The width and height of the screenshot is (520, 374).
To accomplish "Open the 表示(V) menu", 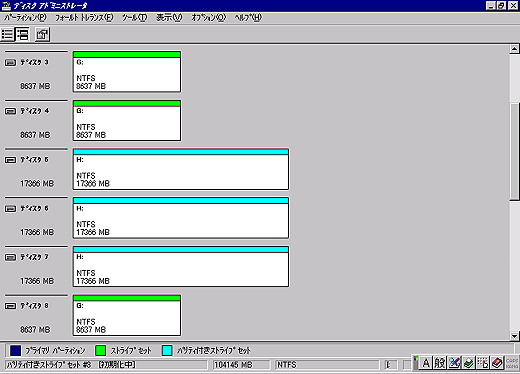I will 169,18.
